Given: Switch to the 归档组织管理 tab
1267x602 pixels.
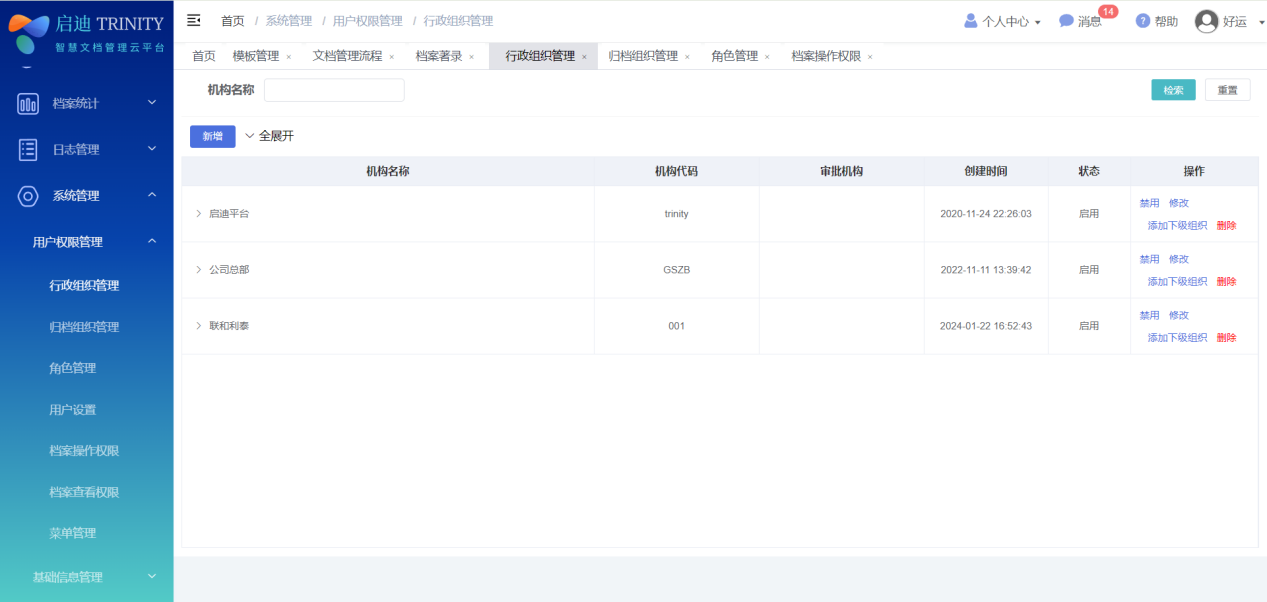Looking at the screenshot, I should click(643, 56).
